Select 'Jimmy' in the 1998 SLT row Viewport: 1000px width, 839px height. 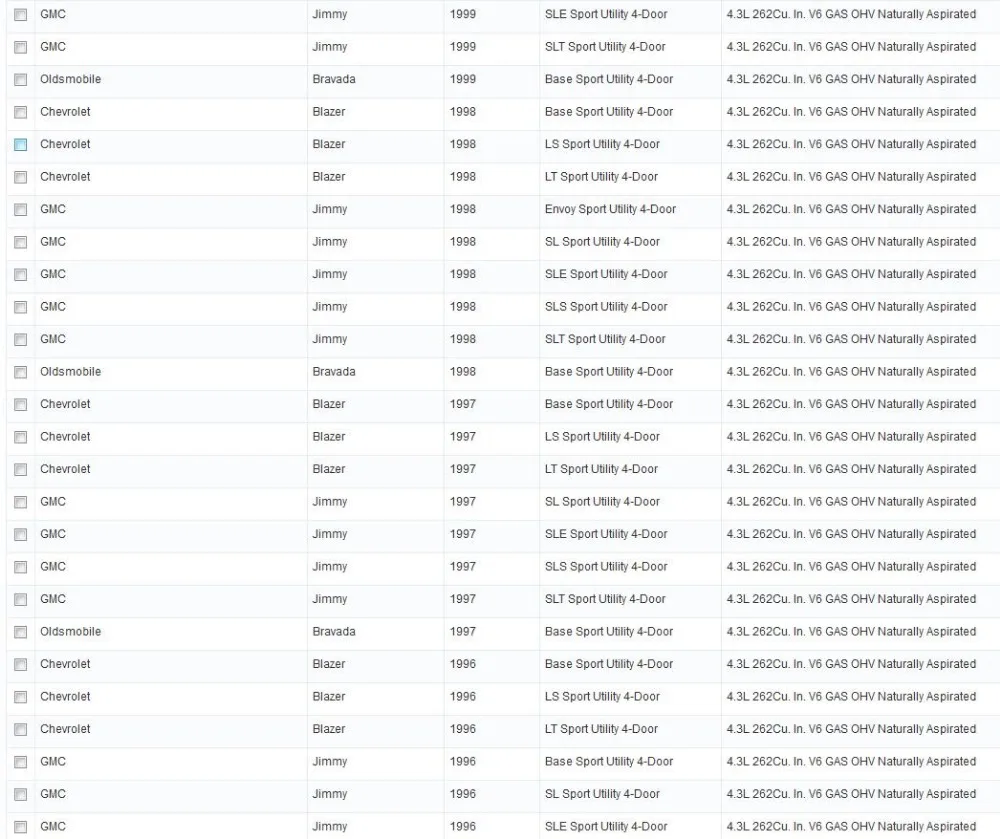(x=330, y=339)
